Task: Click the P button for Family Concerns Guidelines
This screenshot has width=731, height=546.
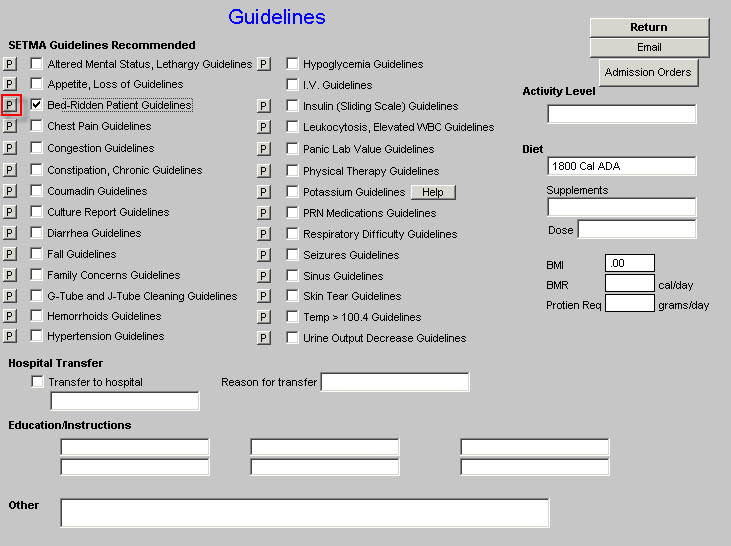Action: pos(9,275)
